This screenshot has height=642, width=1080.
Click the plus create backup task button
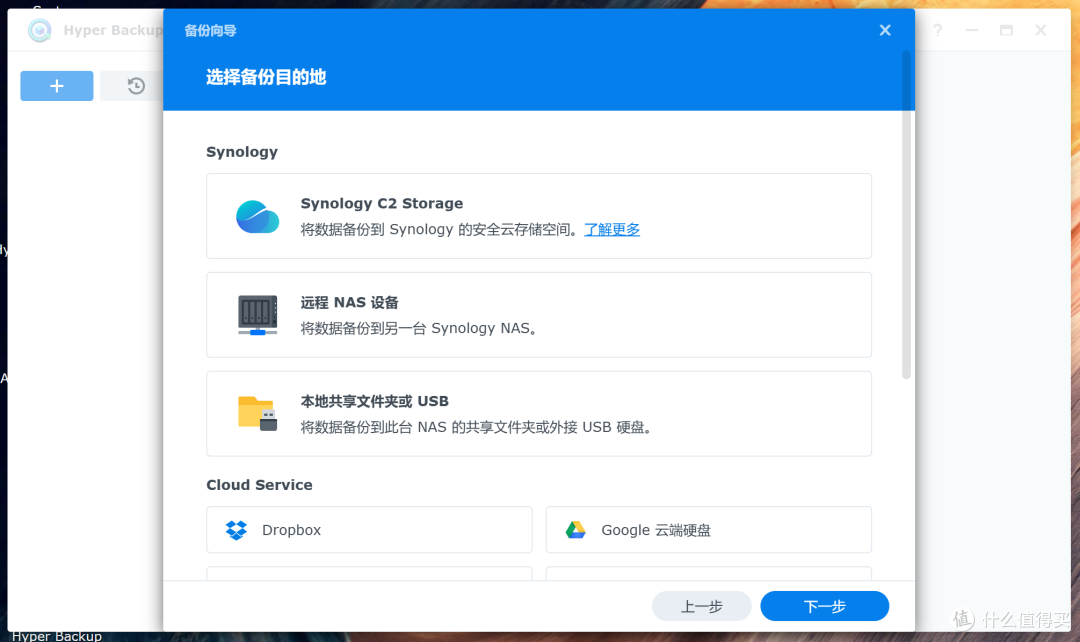tap(56, 86)
